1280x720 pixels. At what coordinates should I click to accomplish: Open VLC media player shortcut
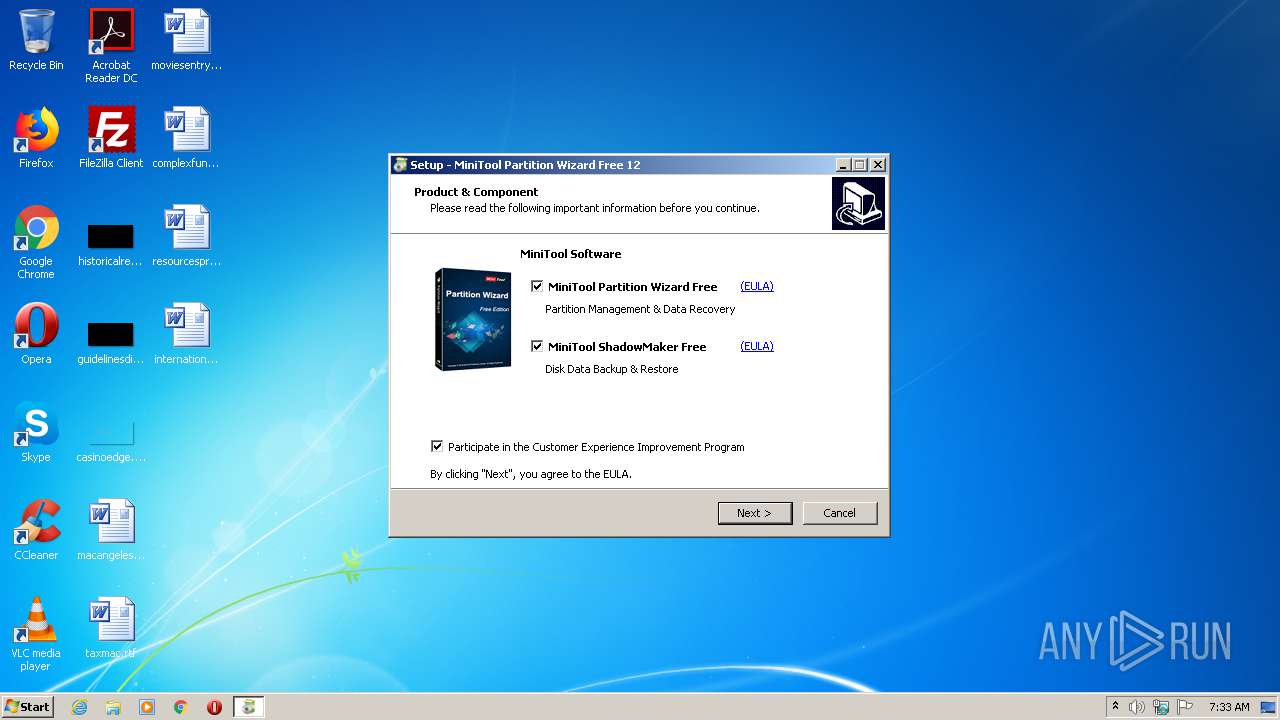click(x=36, y=634)
